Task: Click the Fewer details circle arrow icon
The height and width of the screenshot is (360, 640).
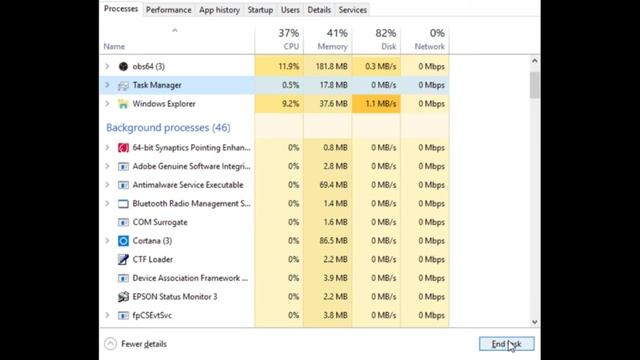Action: point(110,344)
